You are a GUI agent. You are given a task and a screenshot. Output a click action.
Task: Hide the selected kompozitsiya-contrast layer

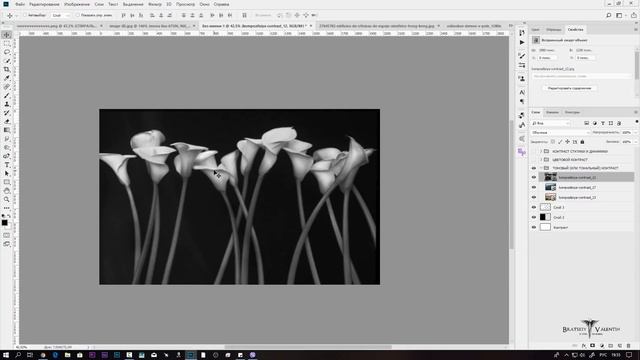click(x=533, y=177)
